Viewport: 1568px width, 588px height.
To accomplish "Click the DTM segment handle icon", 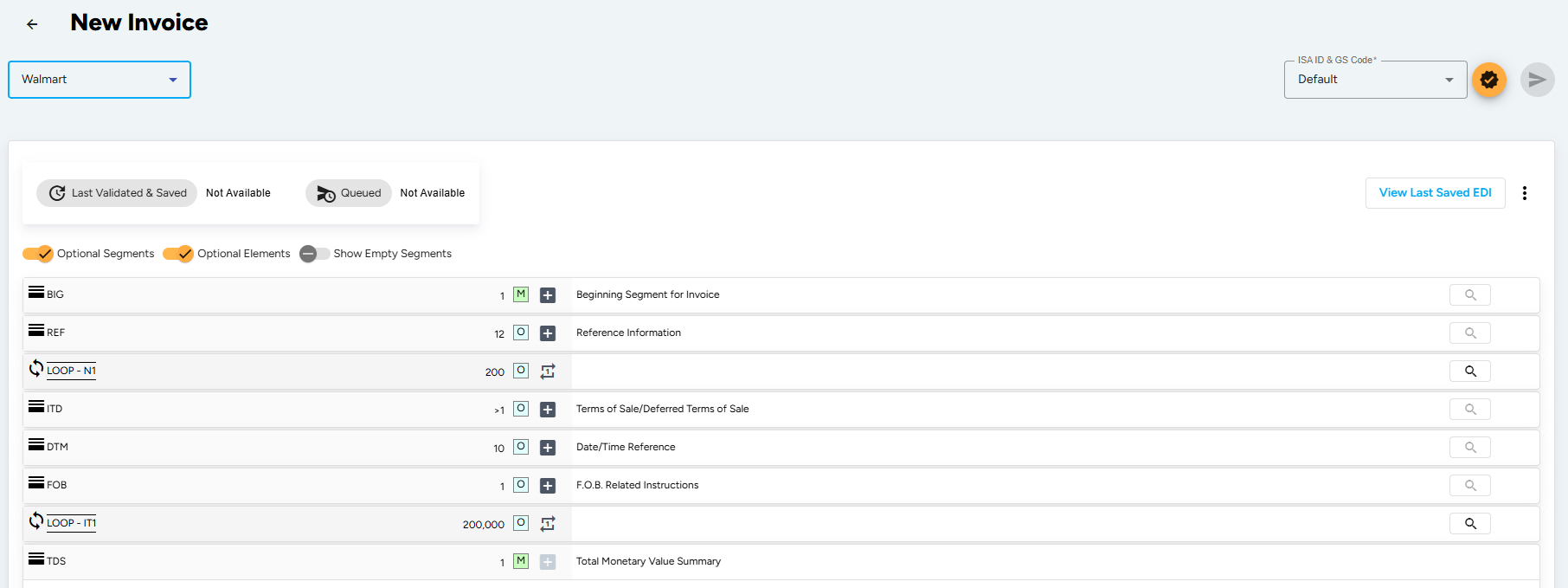I will point(36,444).
